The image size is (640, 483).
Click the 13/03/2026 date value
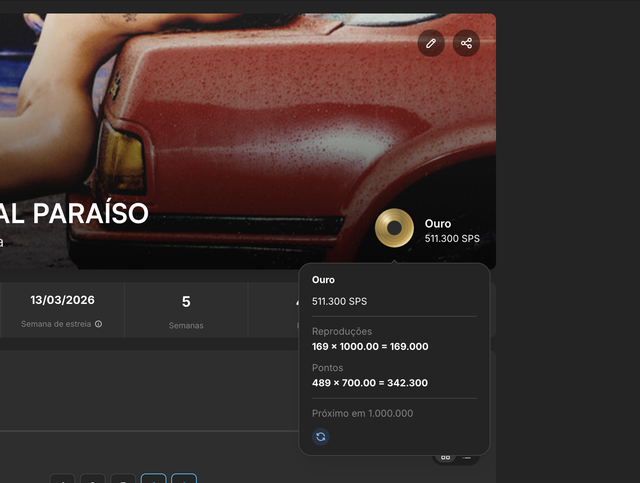tap(62, 300)
